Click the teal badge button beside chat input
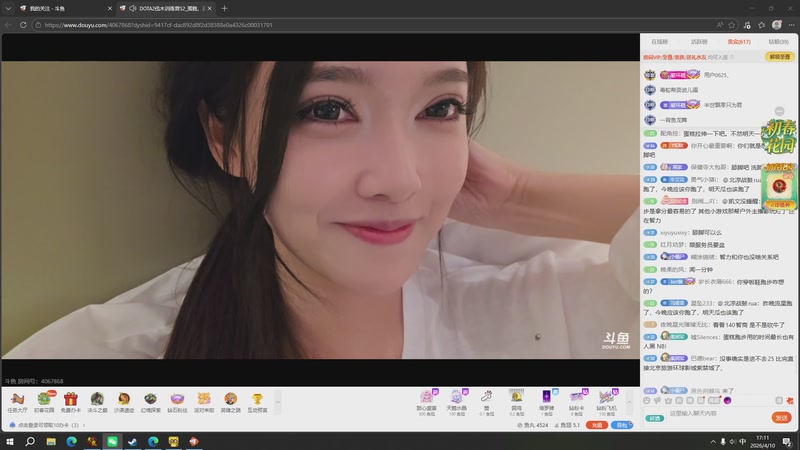The height and width of the screenshot is (450, 800). [655, 418]
